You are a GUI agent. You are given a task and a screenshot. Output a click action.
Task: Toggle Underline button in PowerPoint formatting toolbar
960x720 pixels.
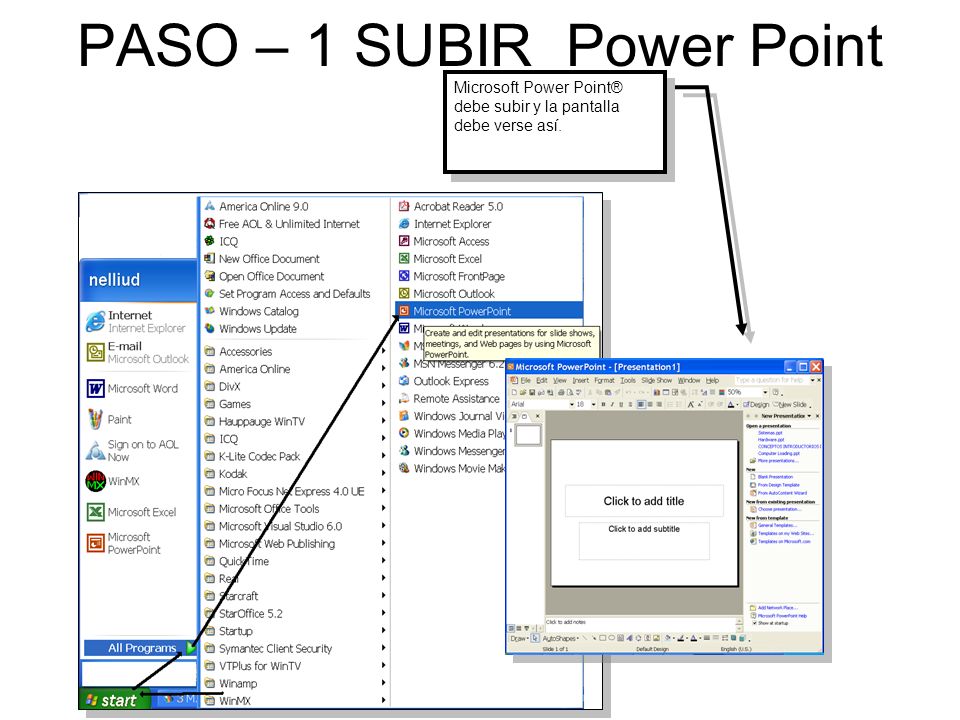point(621,404)
